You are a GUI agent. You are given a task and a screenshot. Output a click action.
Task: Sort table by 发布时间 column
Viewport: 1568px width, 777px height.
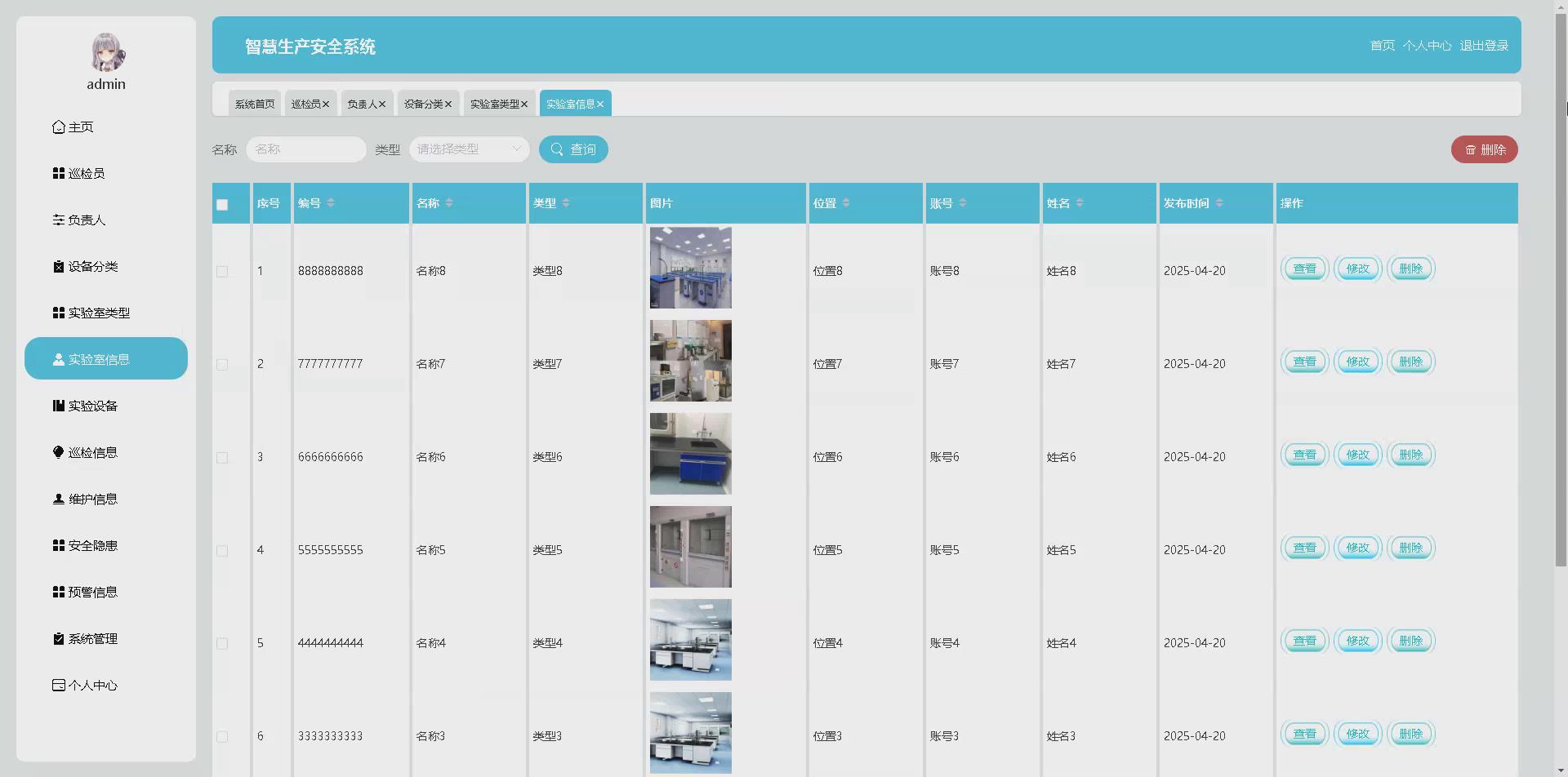tap(1219, 203)
